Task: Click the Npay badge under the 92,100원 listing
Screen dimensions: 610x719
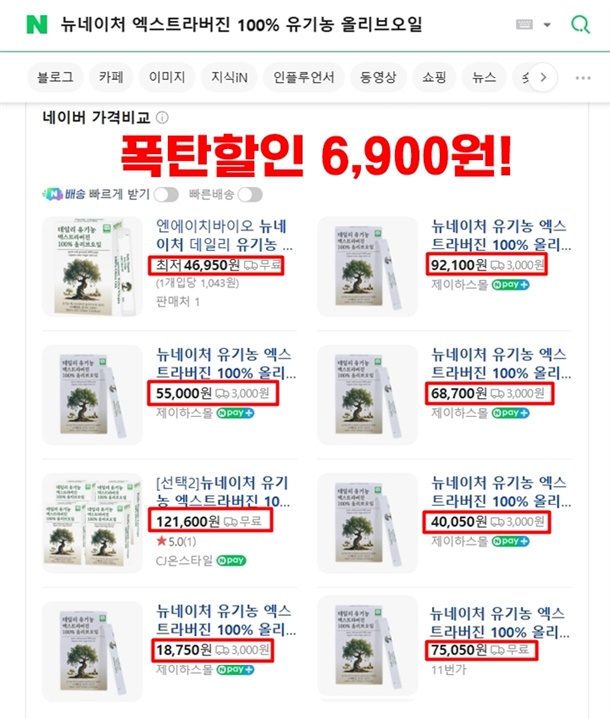Action: (510, 285)
